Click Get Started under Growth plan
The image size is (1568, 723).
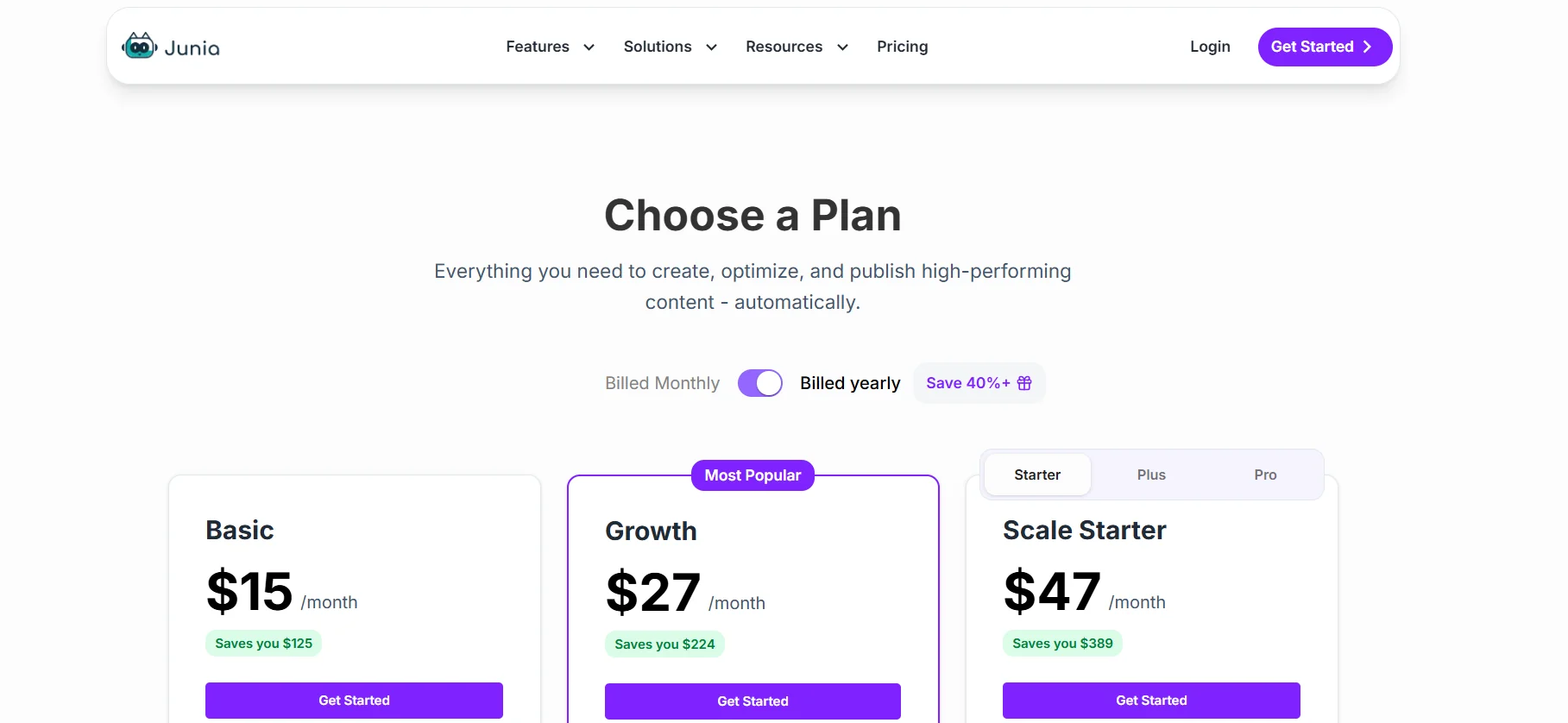[753, 701]
